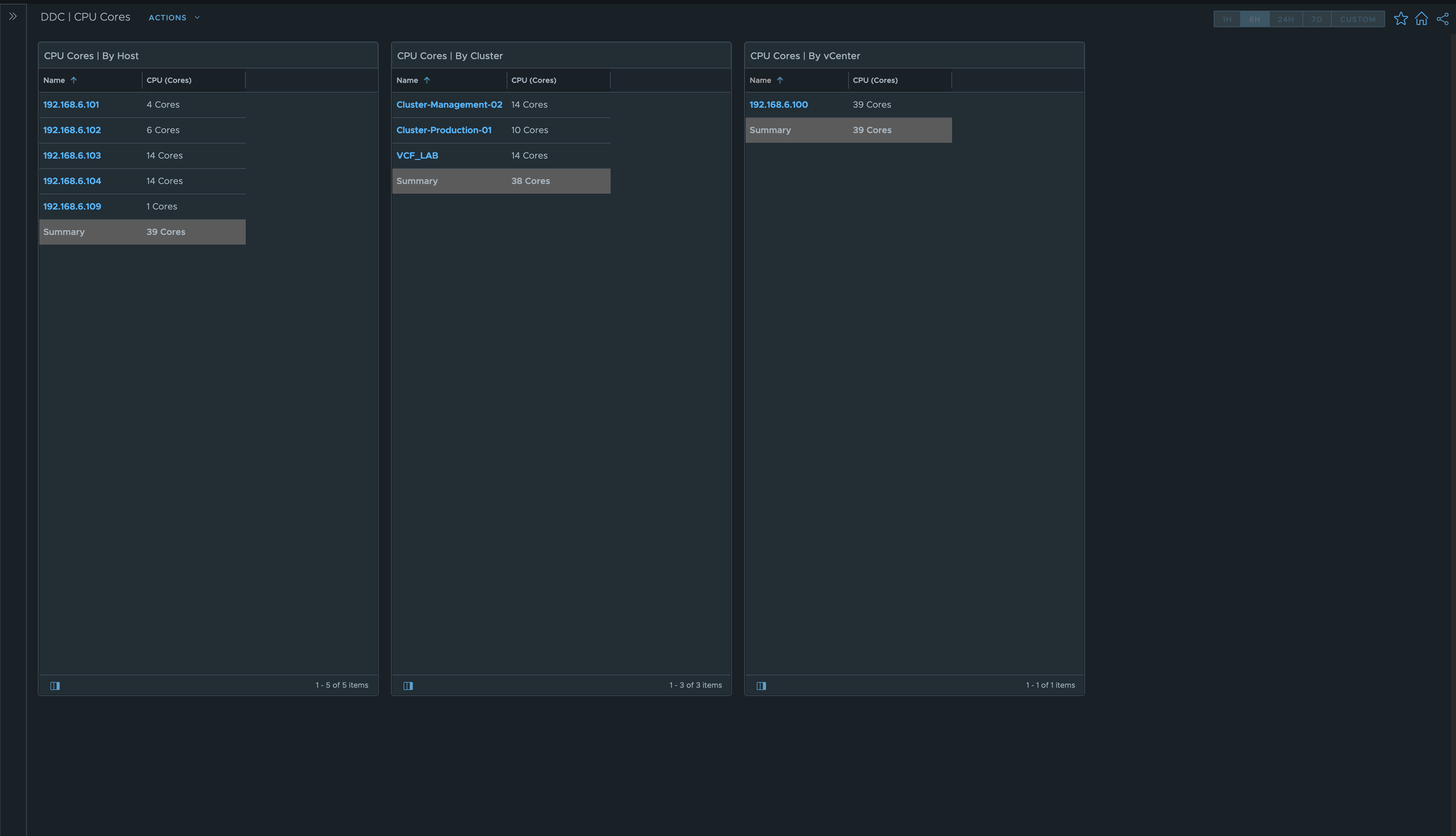The width and height of the screenshot is (1456, 836).
Task: Expand the left navigation sidebar
Action: (13, 17)
